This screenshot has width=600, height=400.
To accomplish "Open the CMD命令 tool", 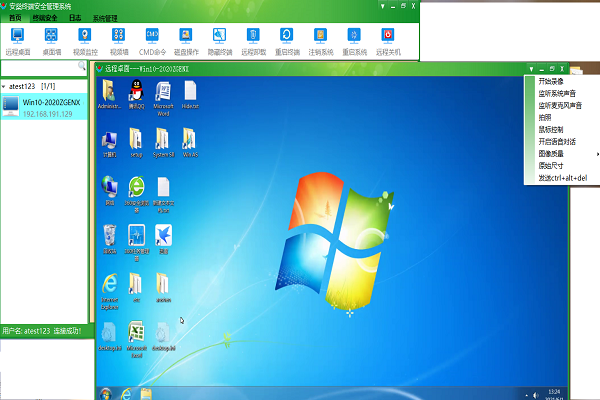I will click(x=152, y=42).
